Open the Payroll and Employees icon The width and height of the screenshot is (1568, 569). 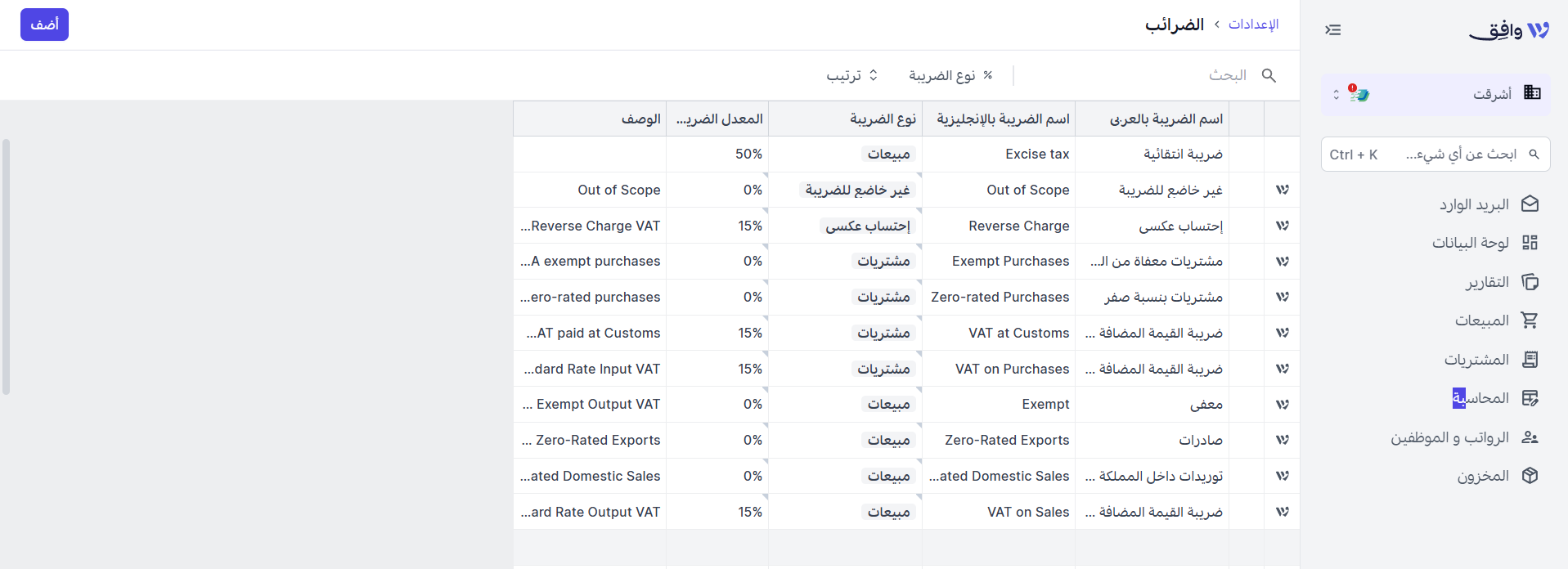click(1530, 437)
